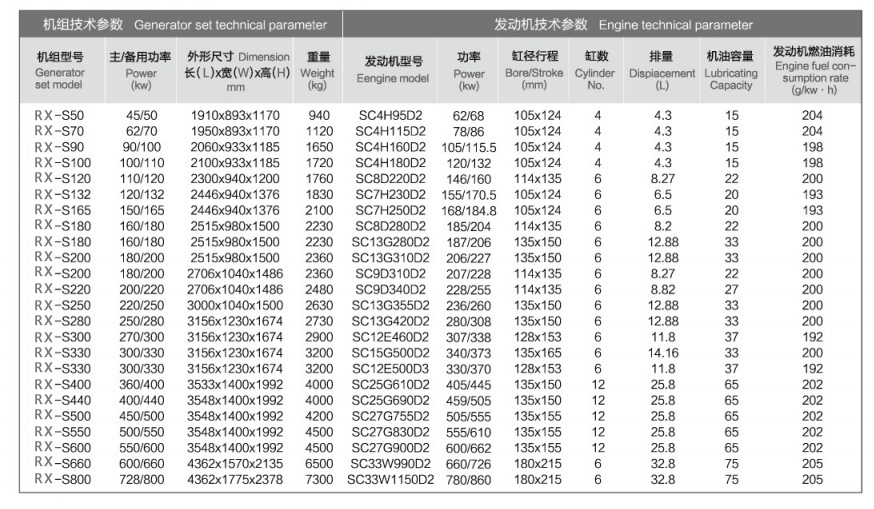
Task: Click the RX-S120 model cell
Action: (x=62, y=178)
